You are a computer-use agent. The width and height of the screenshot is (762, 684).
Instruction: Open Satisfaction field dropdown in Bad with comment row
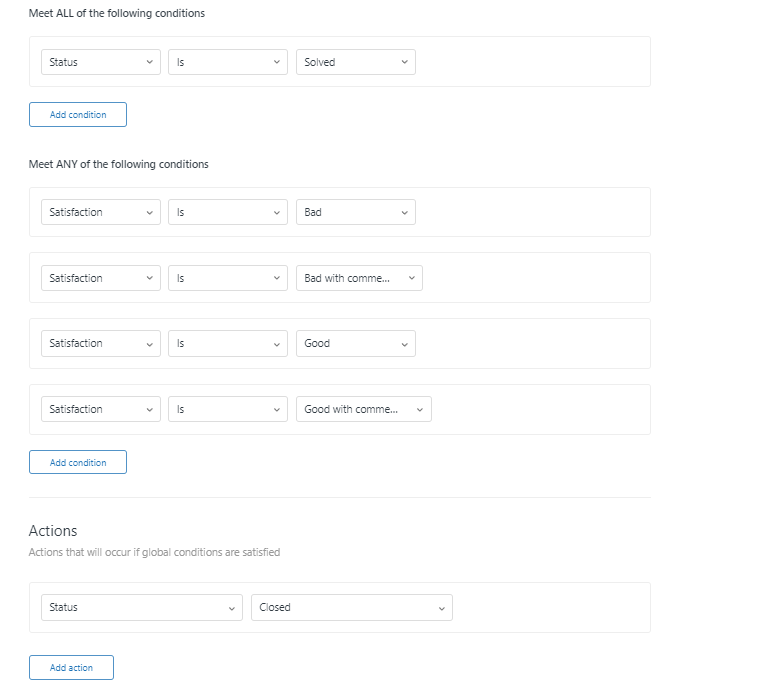click(100, 278)
